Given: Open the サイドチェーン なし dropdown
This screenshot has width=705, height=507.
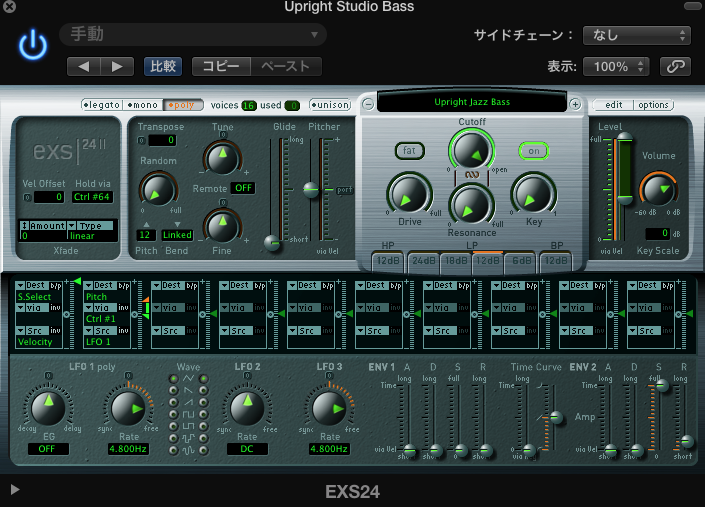Looking at the screenshot, I should [x=636, y=35].
